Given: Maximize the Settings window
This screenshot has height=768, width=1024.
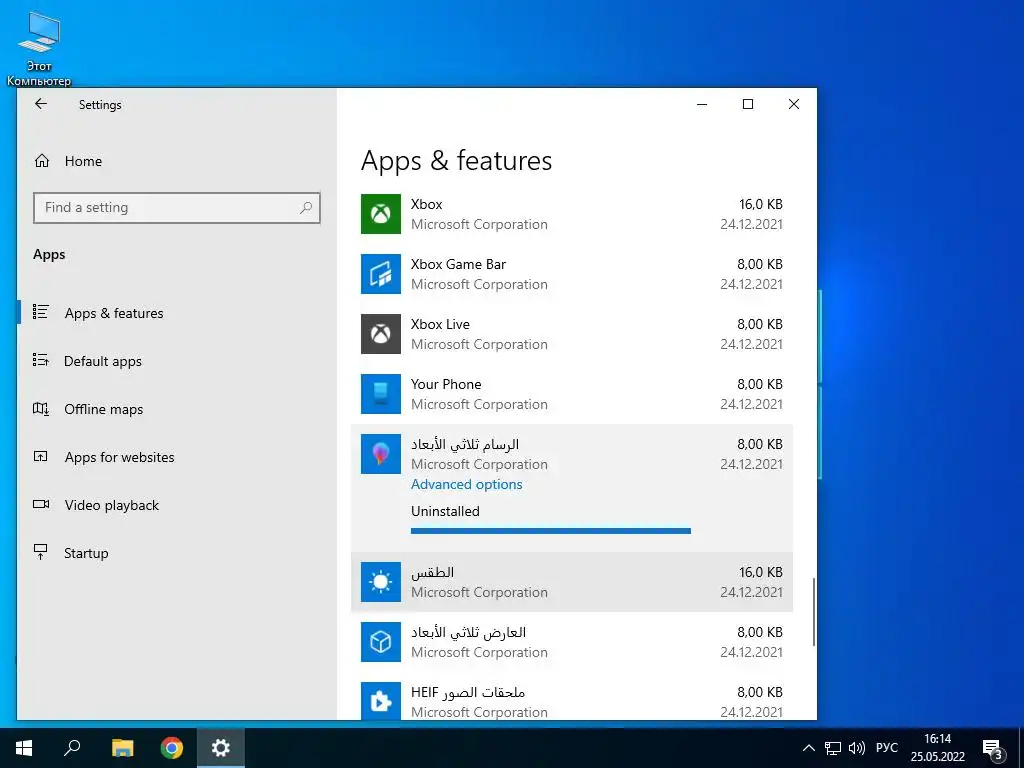Looking at the screenshot, I should (x=748, y=104).
